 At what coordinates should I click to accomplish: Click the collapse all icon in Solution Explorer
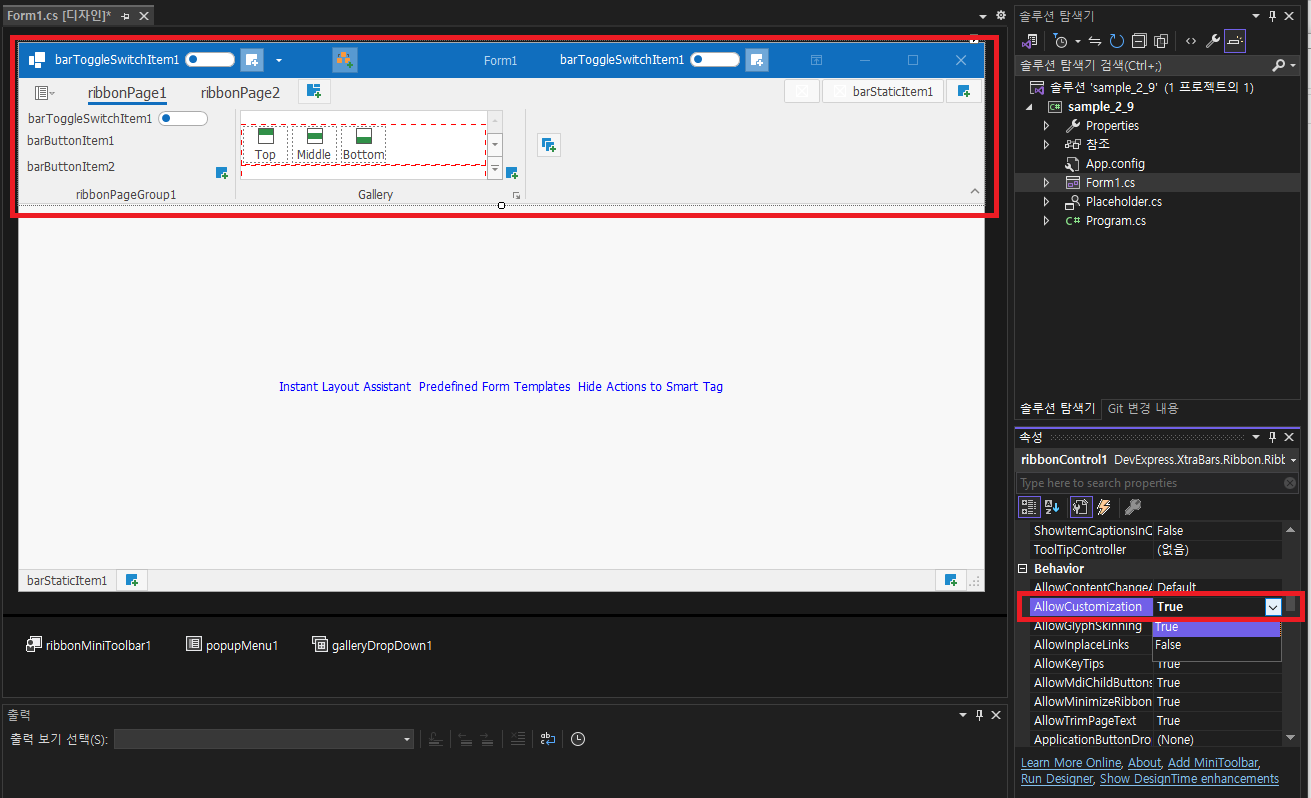click(1138, 41)
